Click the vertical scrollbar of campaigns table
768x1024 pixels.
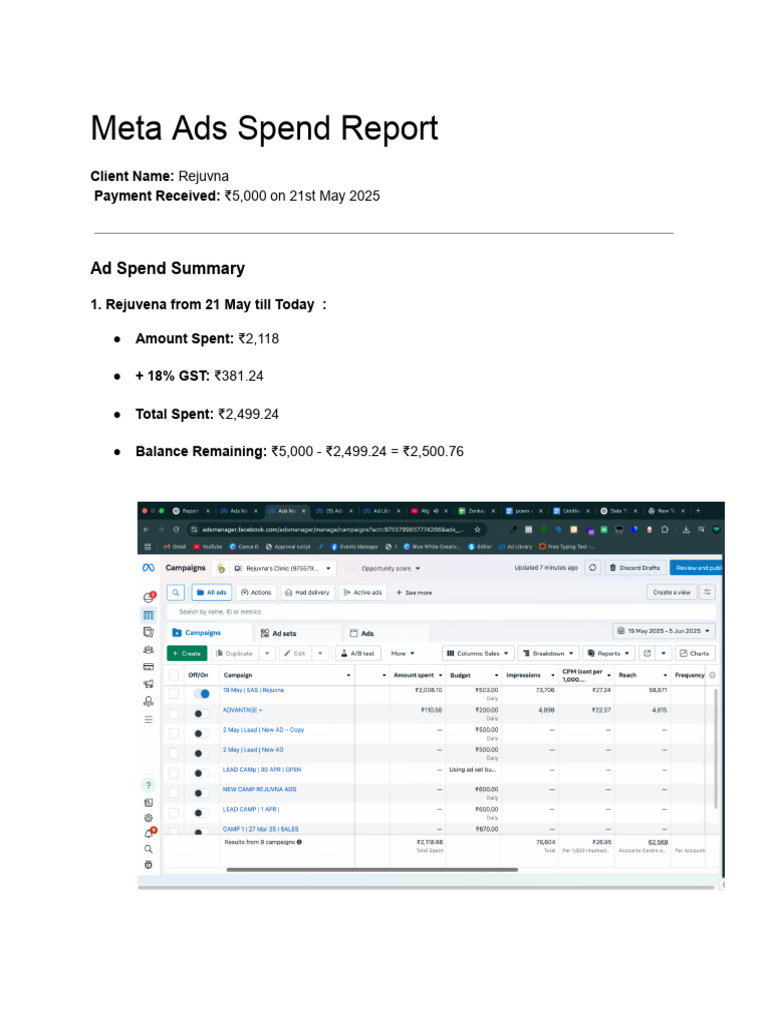[716, 748]
